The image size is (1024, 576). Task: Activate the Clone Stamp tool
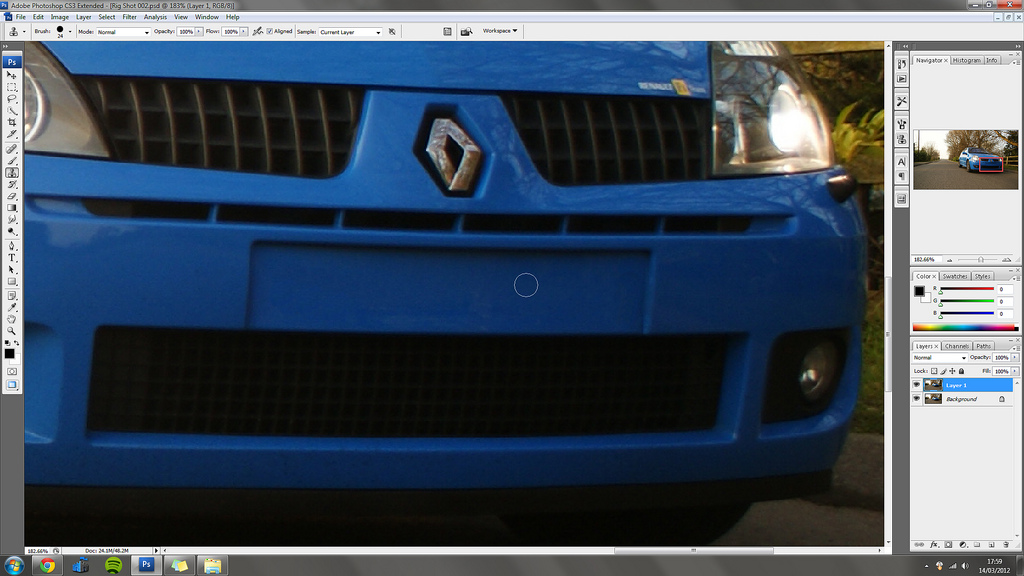[12, 171]
